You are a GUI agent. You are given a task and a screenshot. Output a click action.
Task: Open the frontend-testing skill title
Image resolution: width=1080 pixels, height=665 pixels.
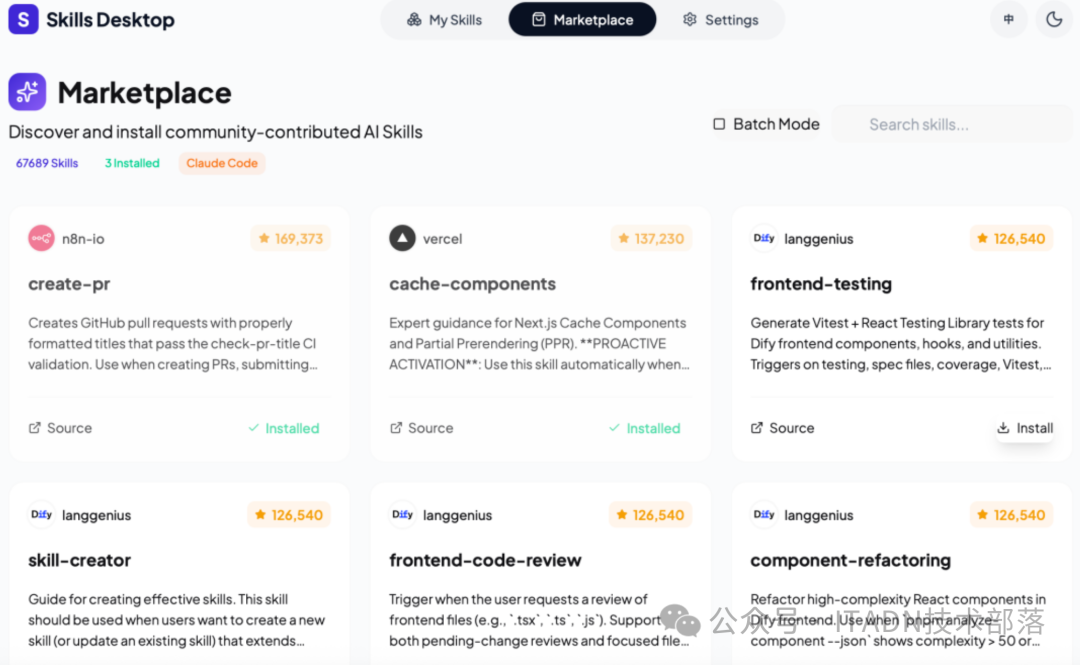point(821,284)
